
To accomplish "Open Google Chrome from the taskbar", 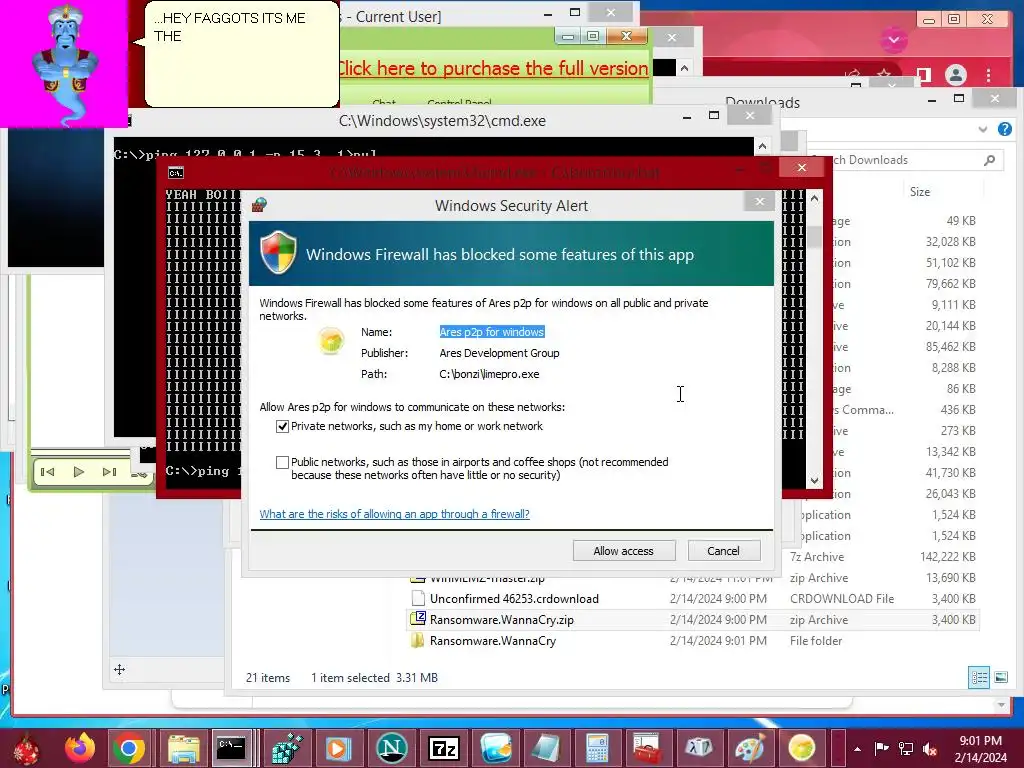I will 129,748.
